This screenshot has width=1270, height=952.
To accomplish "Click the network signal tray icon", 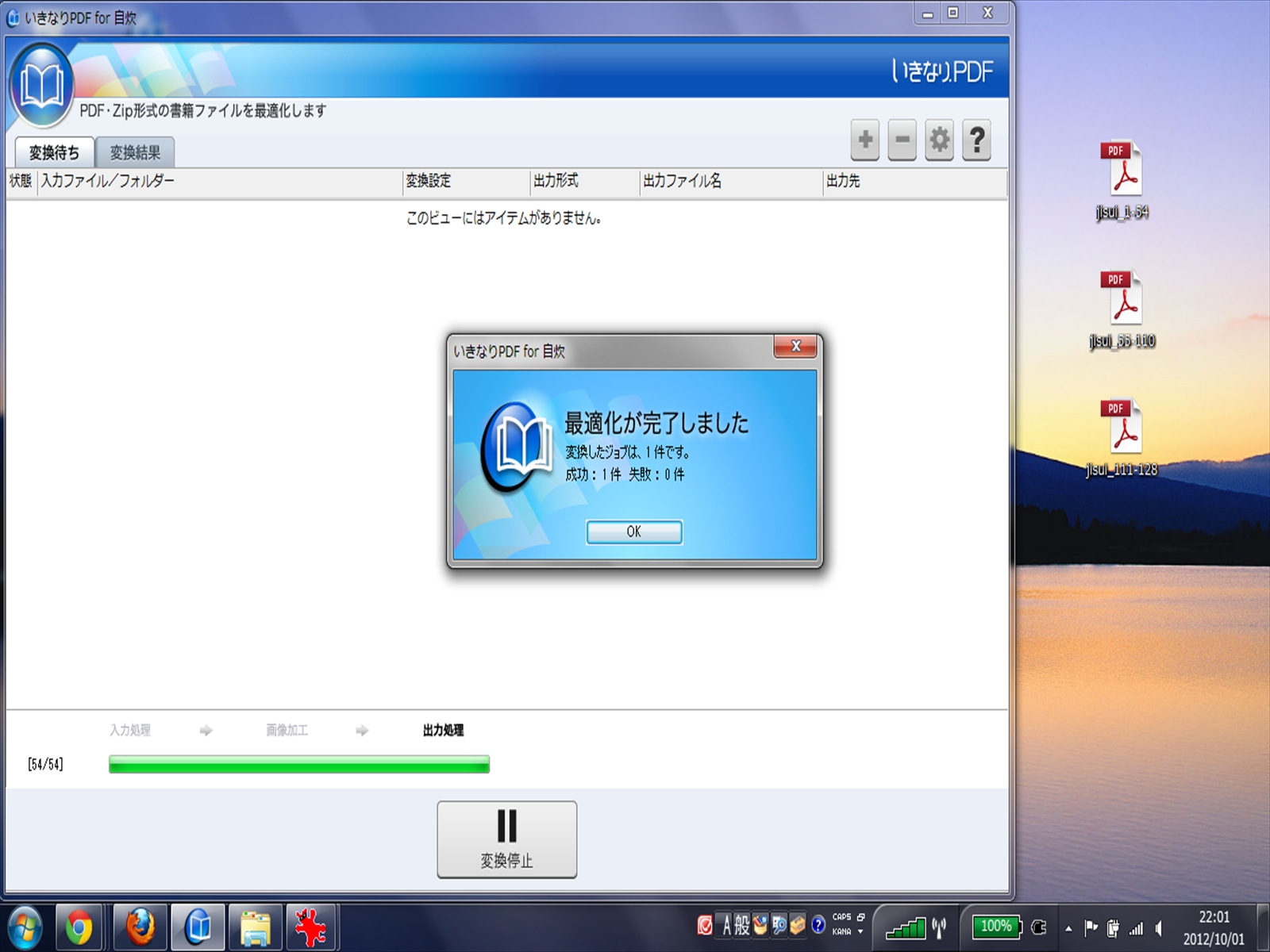I will (x=1137, y=927).
